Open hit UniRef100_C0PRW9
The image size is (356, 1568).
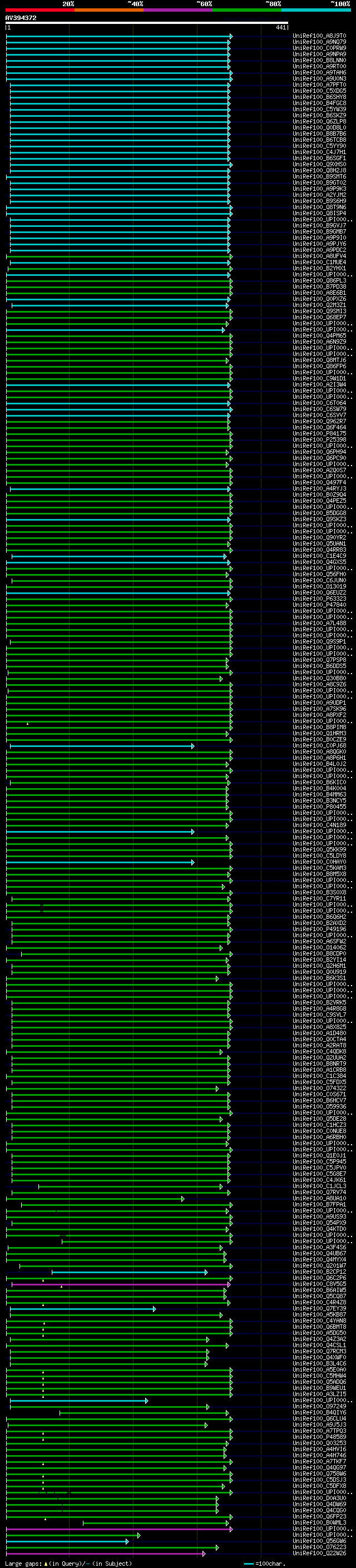319,48
